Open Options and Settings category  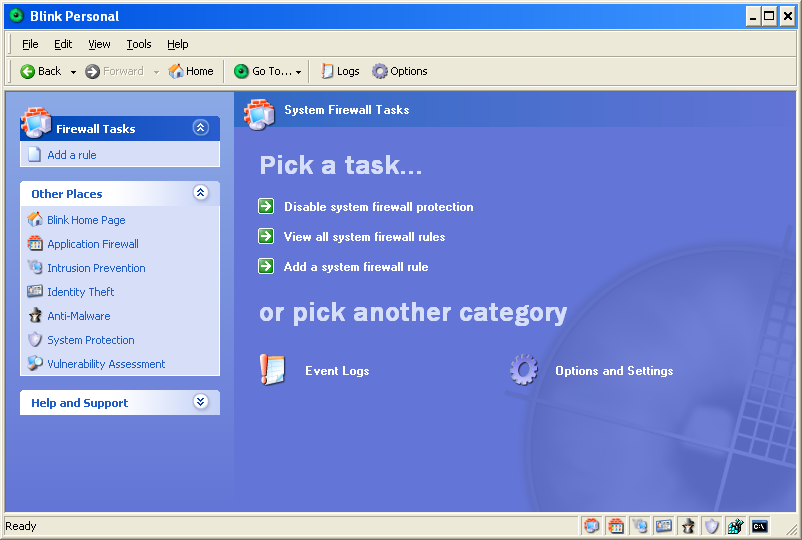(x=614, y=371)
